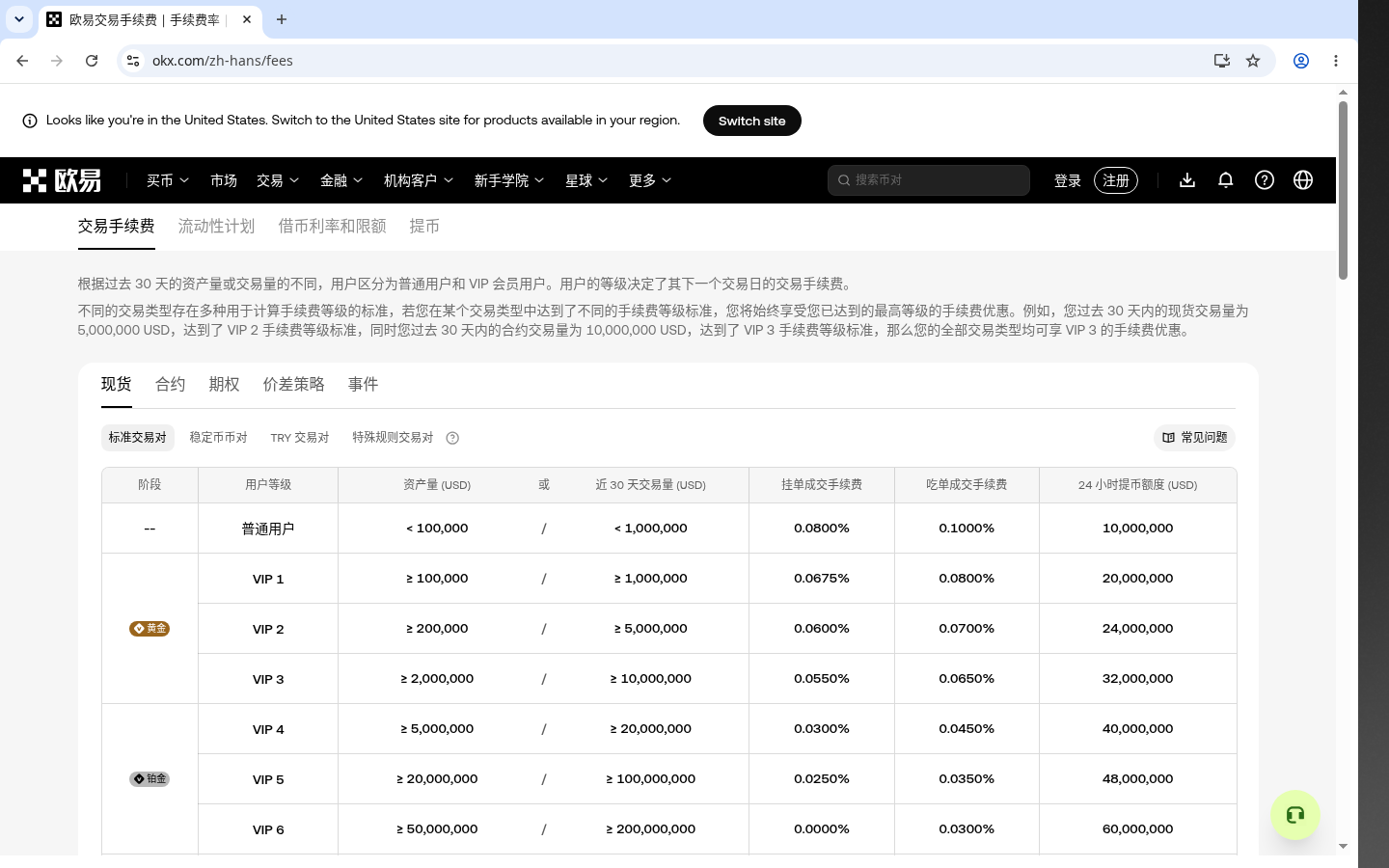The image size is (1389, 868).
Task: Click the 吃单成交手续费 column header
Action: (x=967, y=485)
